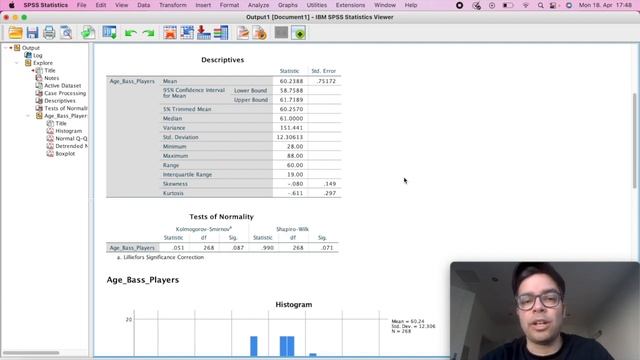Go to Data editor icon
This screenshot has height=360, width=640.
[x=170, y=33]
